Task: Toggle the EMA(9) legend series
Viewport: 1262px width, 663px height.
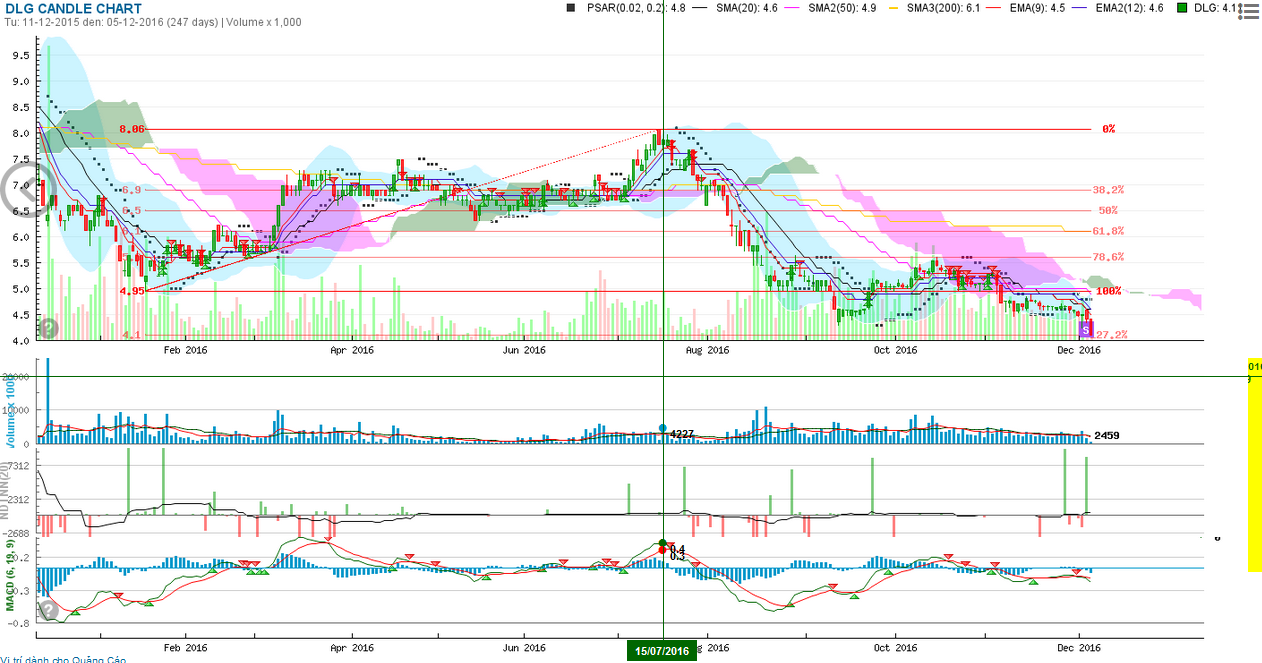Action: 1024,8
